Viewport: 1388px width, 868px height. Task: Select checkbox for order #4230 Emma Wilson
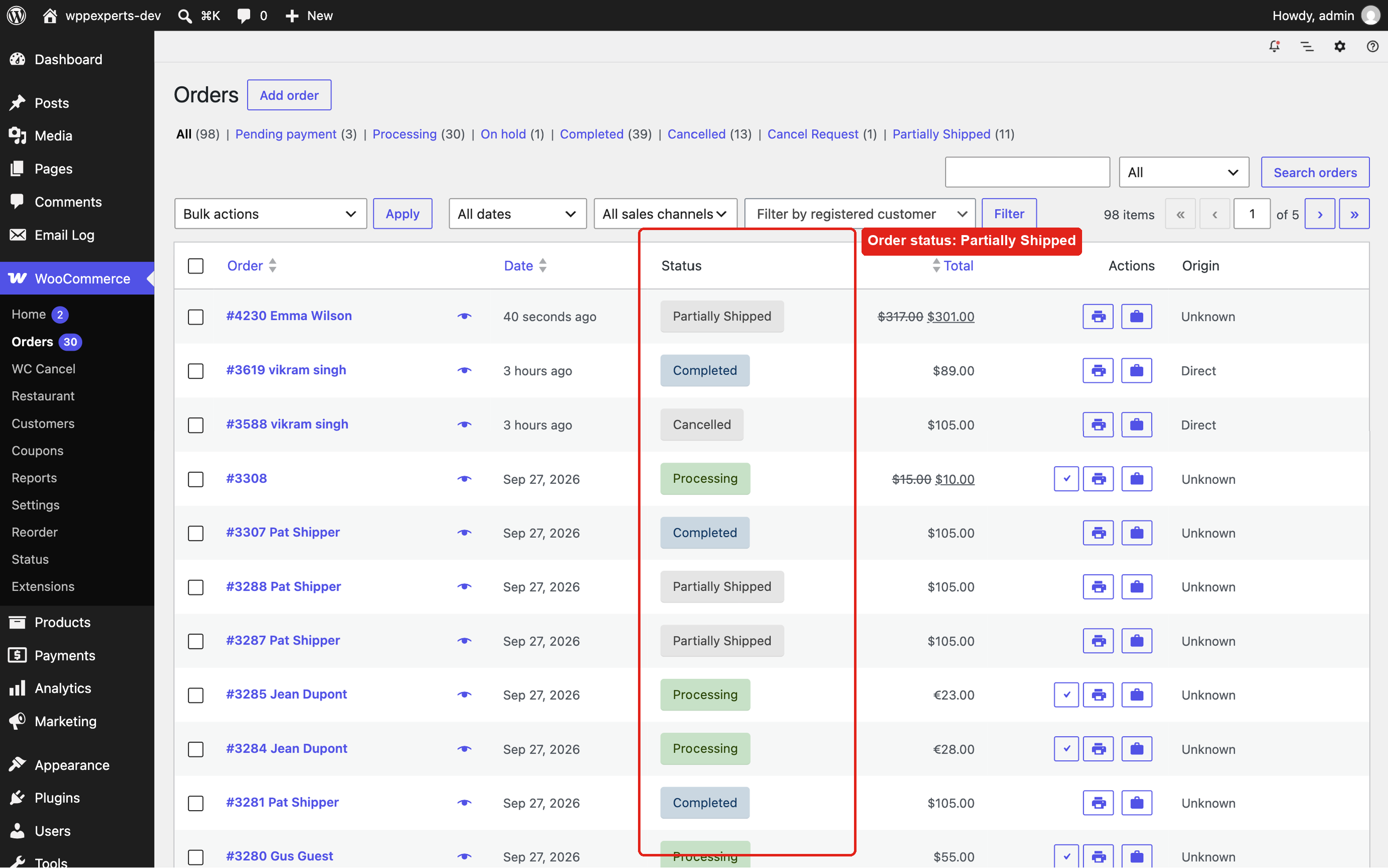pyautogui.click(x=196, y=317)
